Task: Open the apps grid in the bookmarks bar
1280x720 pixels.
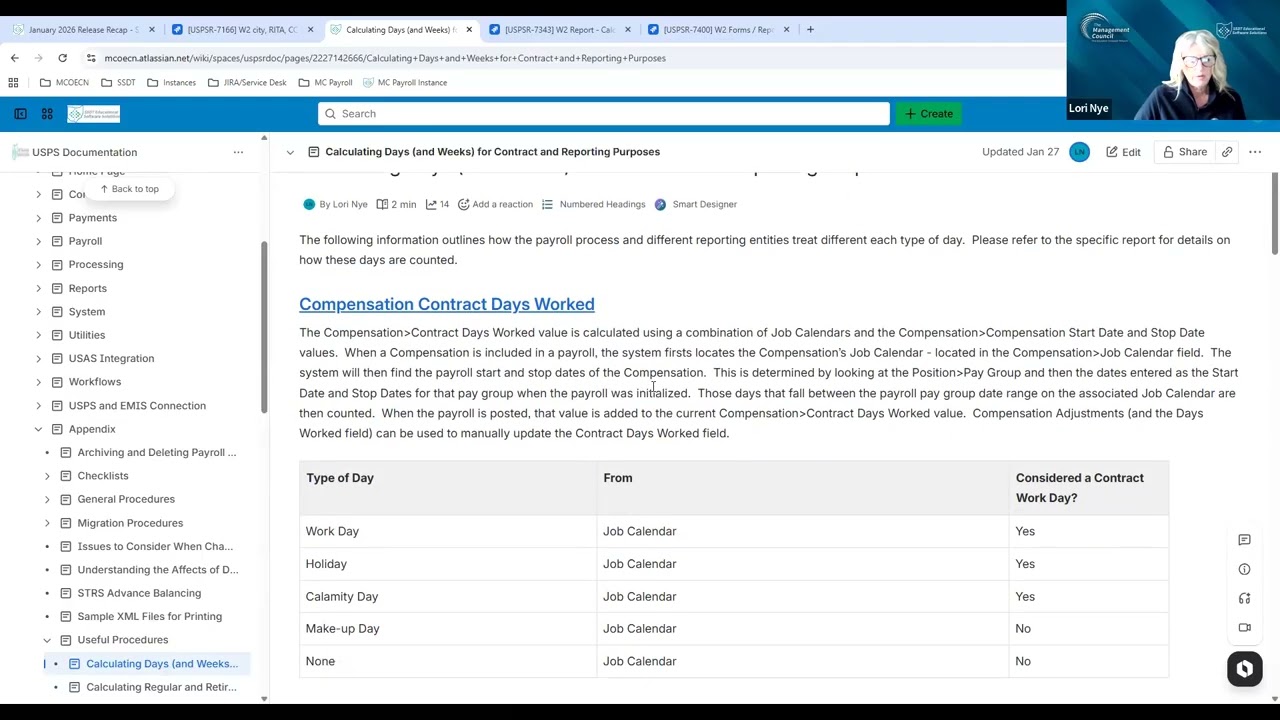Action: [14, 83]
